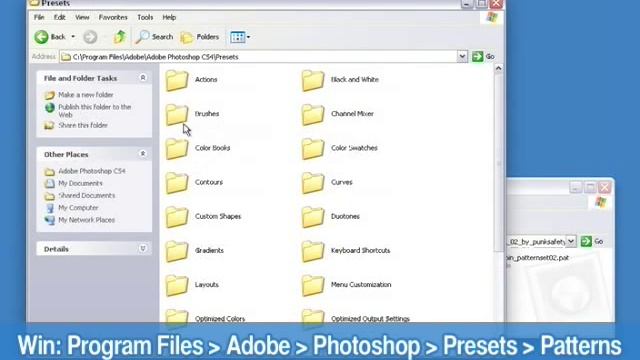Viewport: 640px width, 360px height.
Task: Click the folder icon in the address bar
Action: [66, 57]
